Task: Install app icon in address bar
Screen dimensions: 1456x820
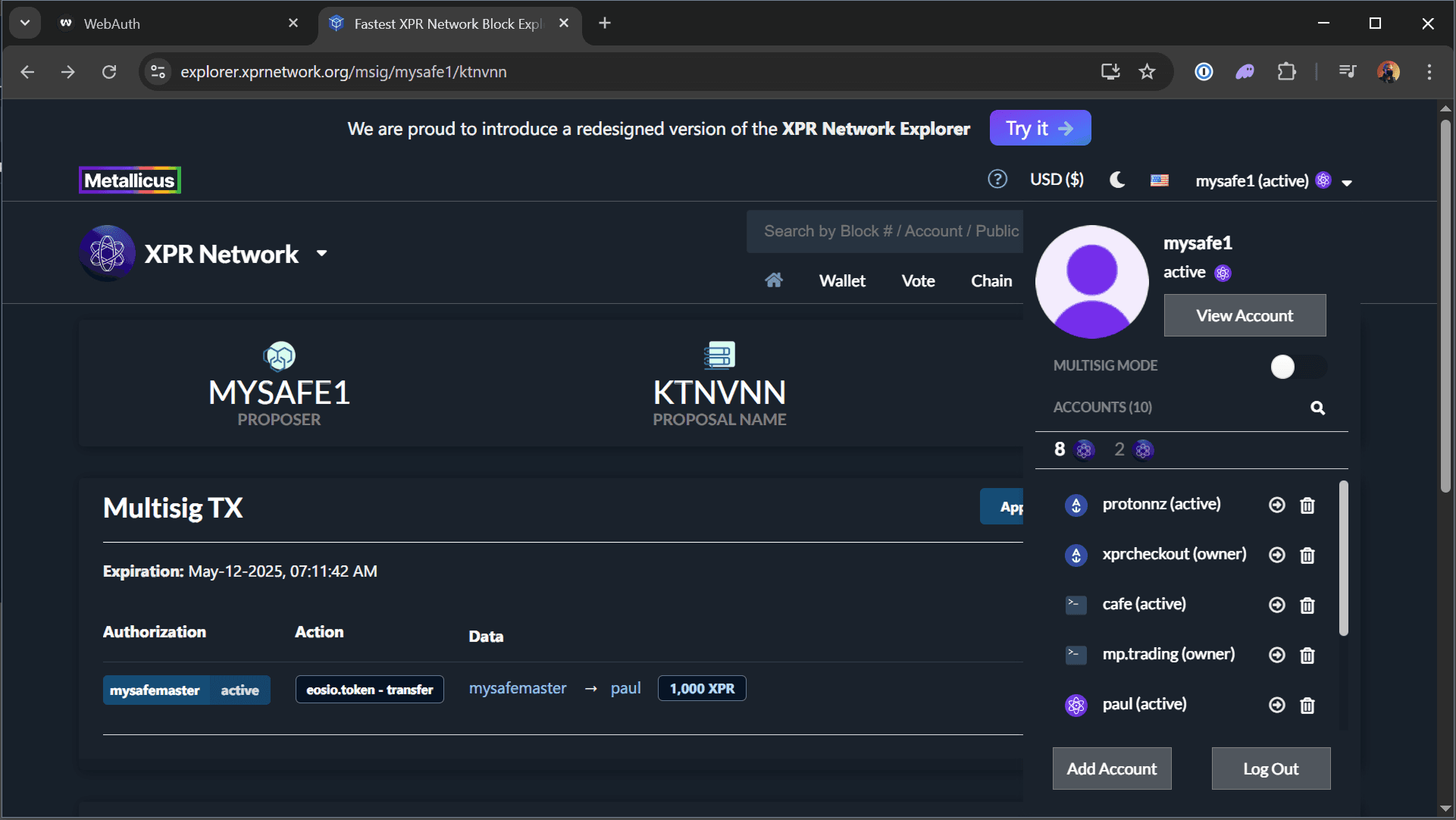Action: point(1110,71)
